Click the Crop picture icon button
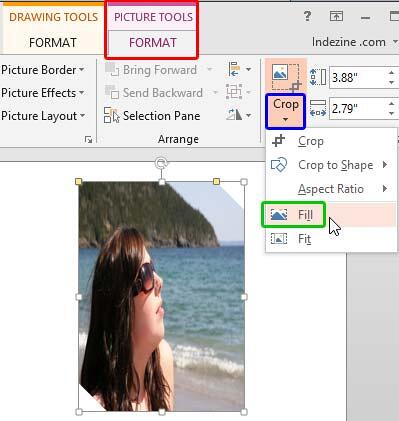The height and width of the screenshot is (421, 399). coord(285,77)
